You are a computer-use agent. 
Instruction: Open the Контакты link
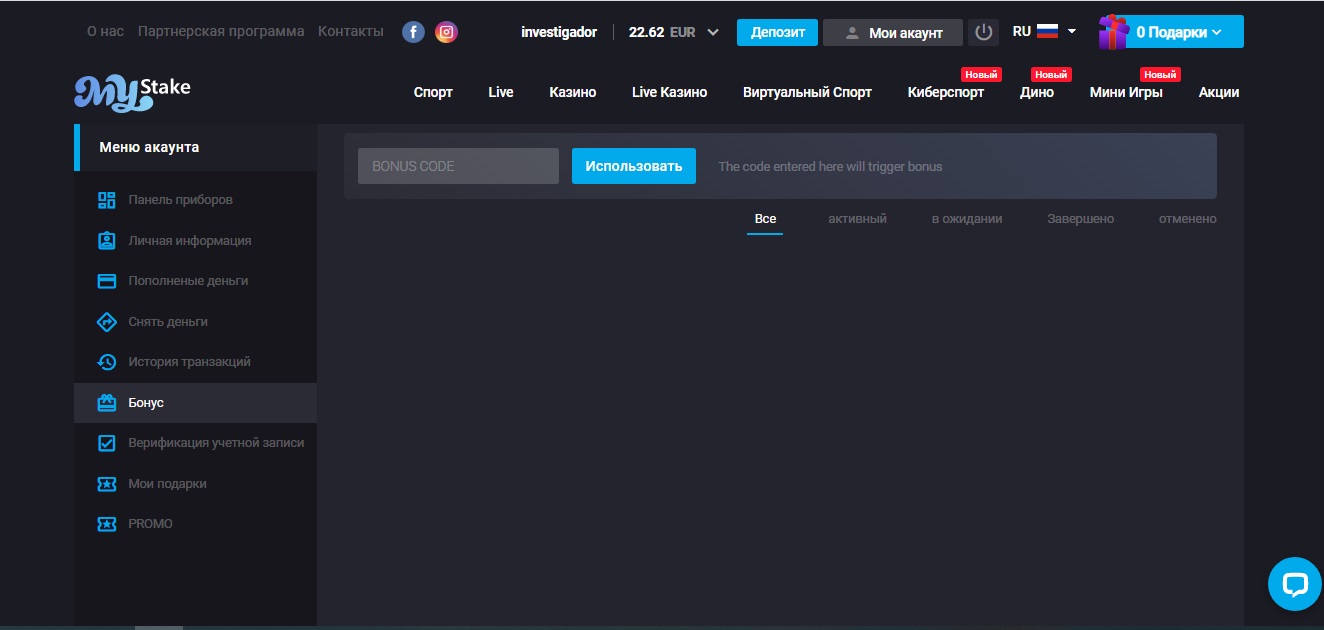click(350, 31)
